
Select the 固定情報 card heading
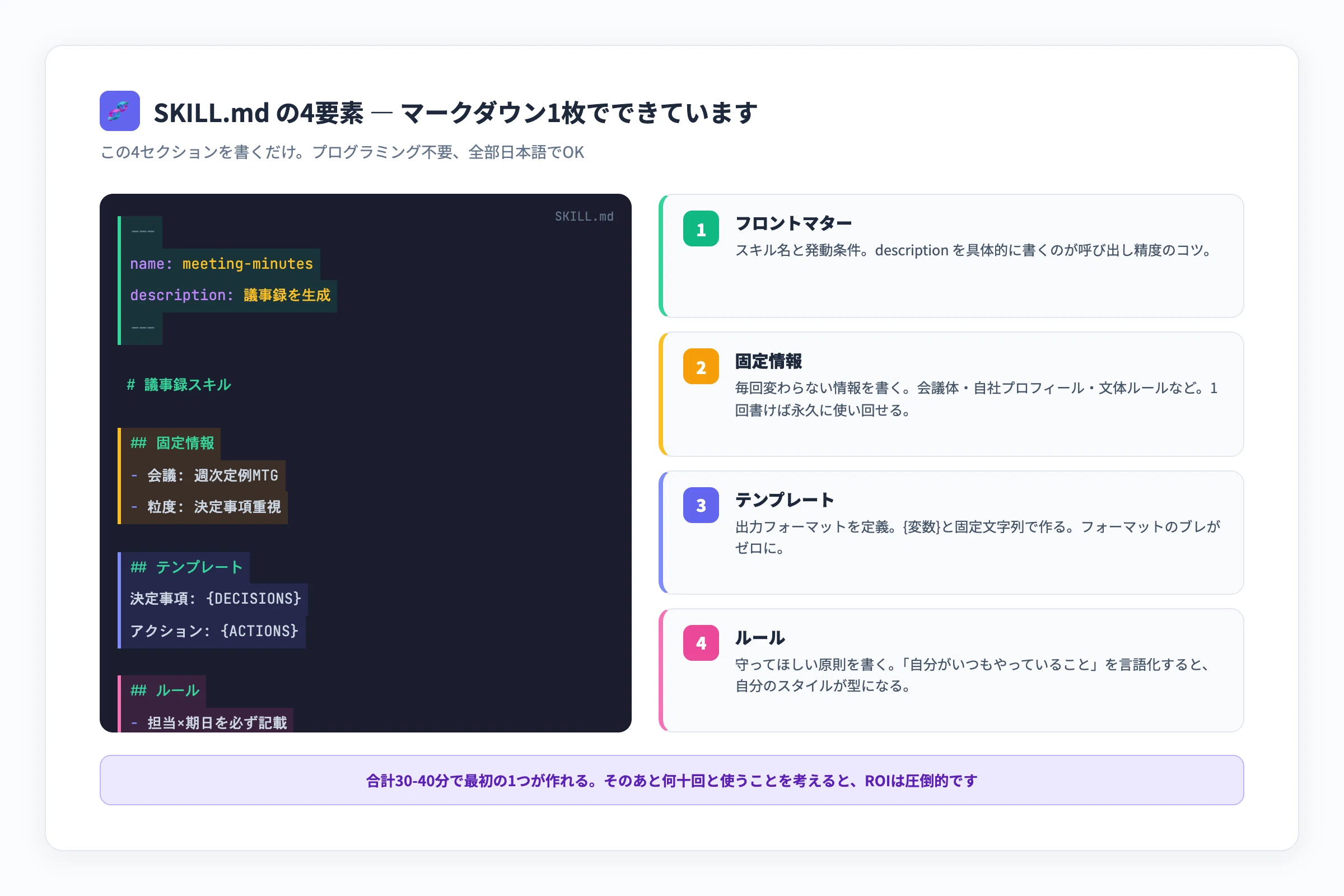[x=768, y=361]
